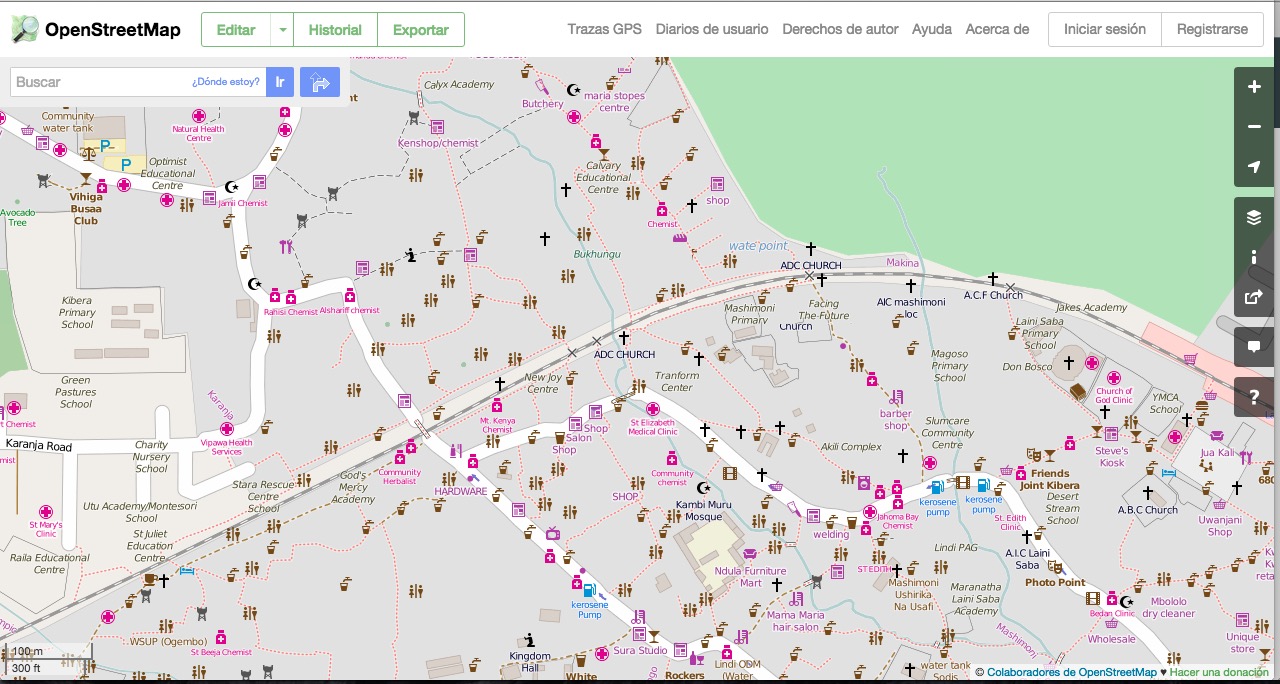Click the Mt. Kenya Chemist pharmacy icon
The image size is (1280, 684).
497,405
